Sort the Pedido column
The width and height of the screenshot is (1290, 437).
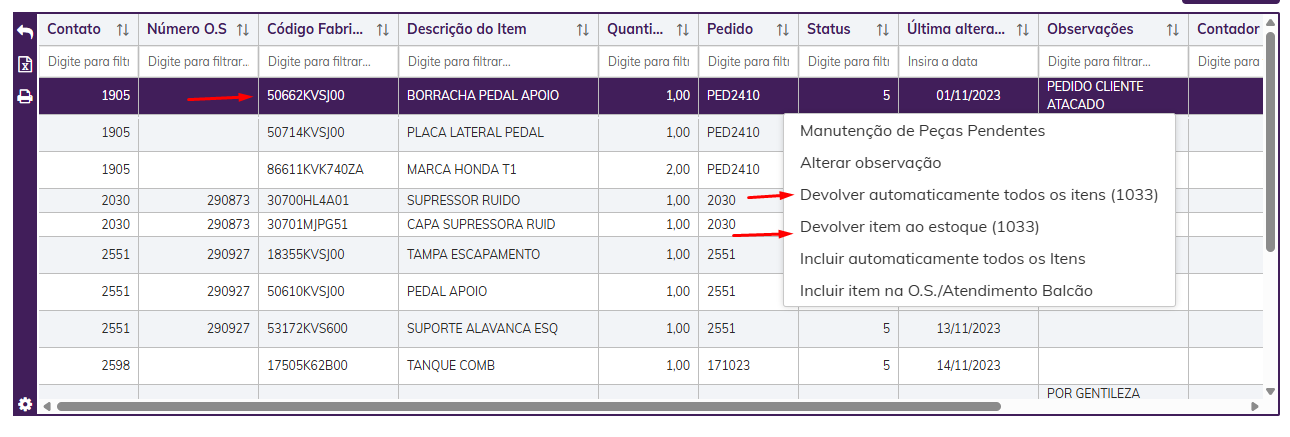click(782, 30)
